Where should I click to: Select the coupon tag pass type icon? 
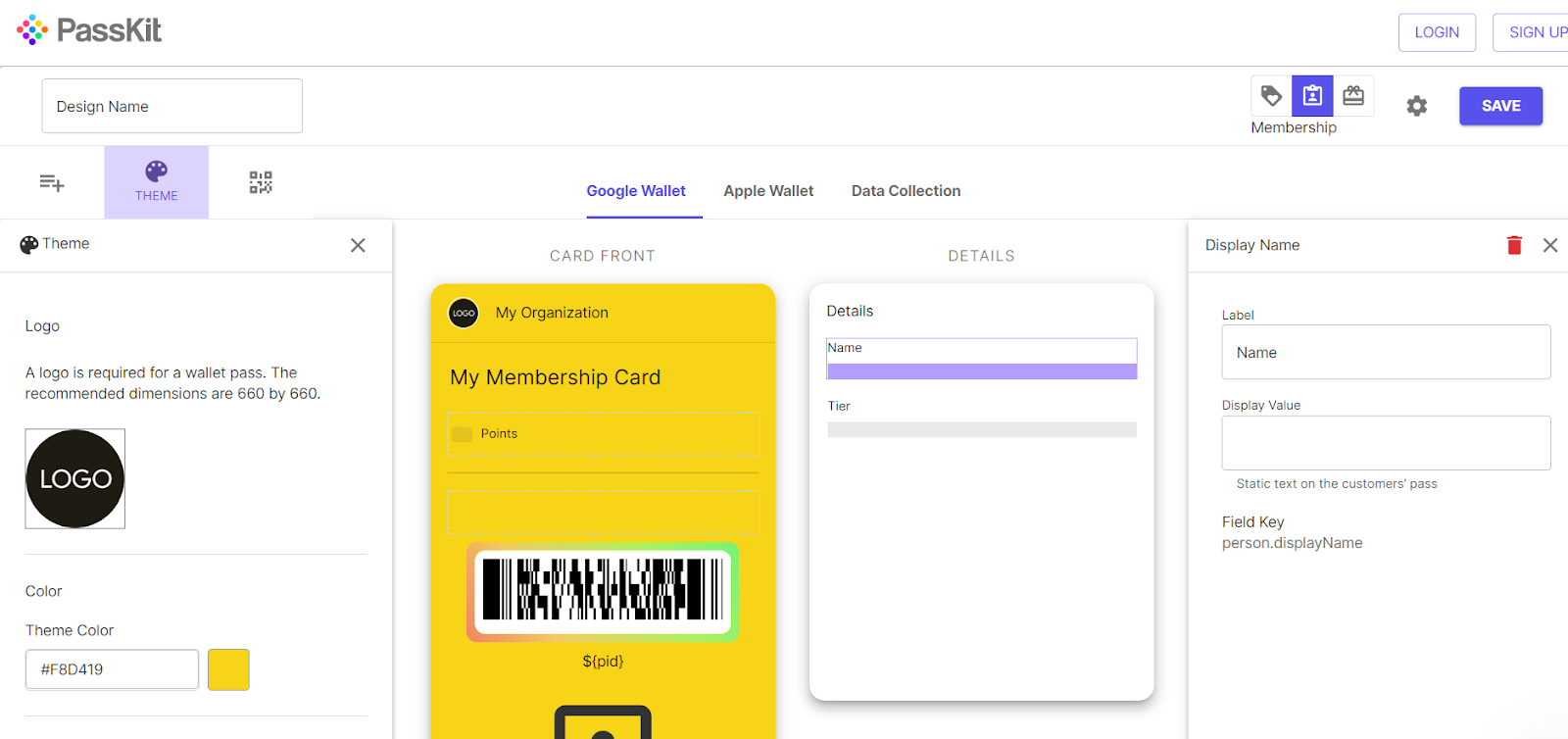coord(1271,96)
